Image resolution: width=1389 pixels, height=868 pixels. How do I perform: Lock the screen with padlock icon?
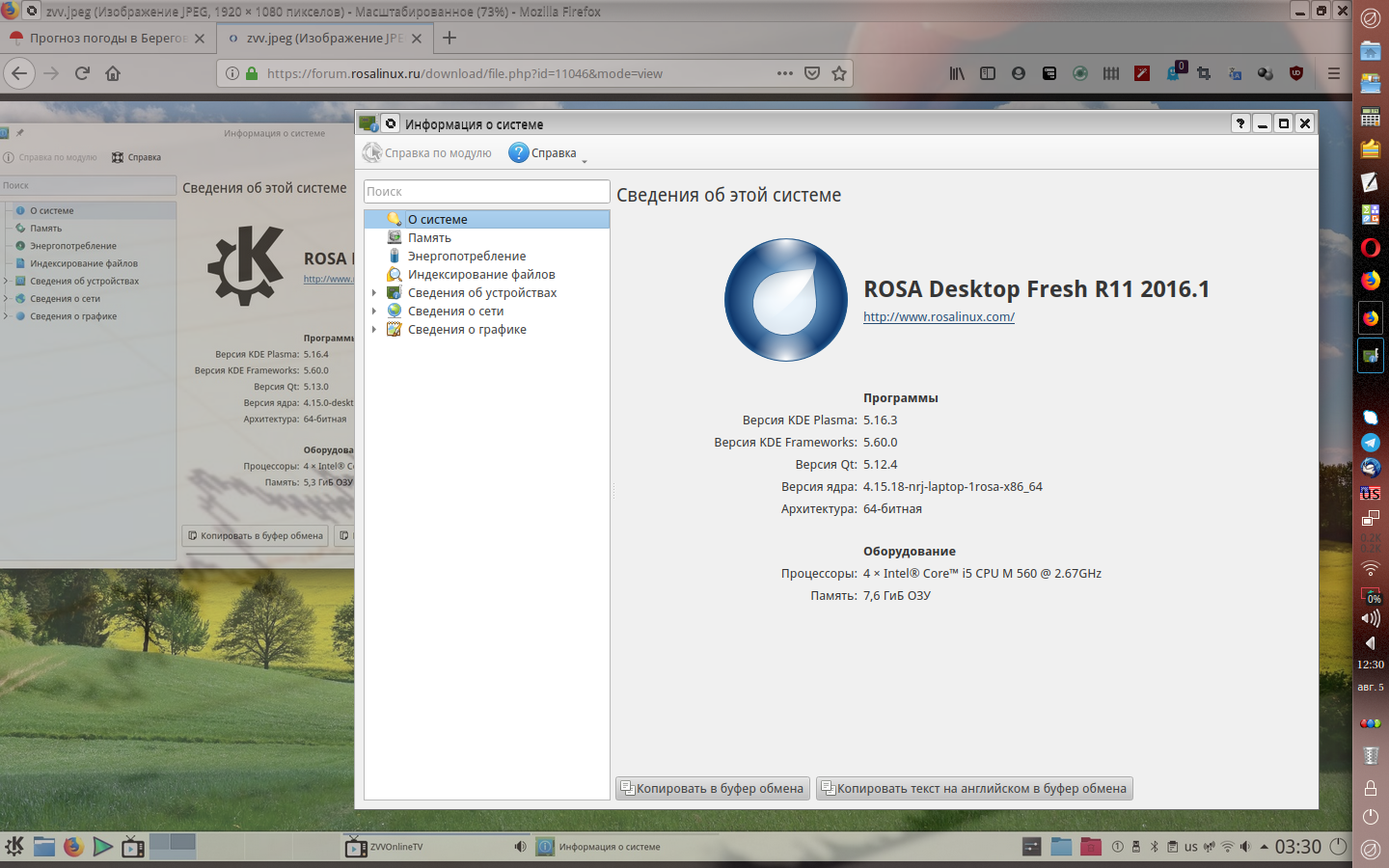point(1371,788)
